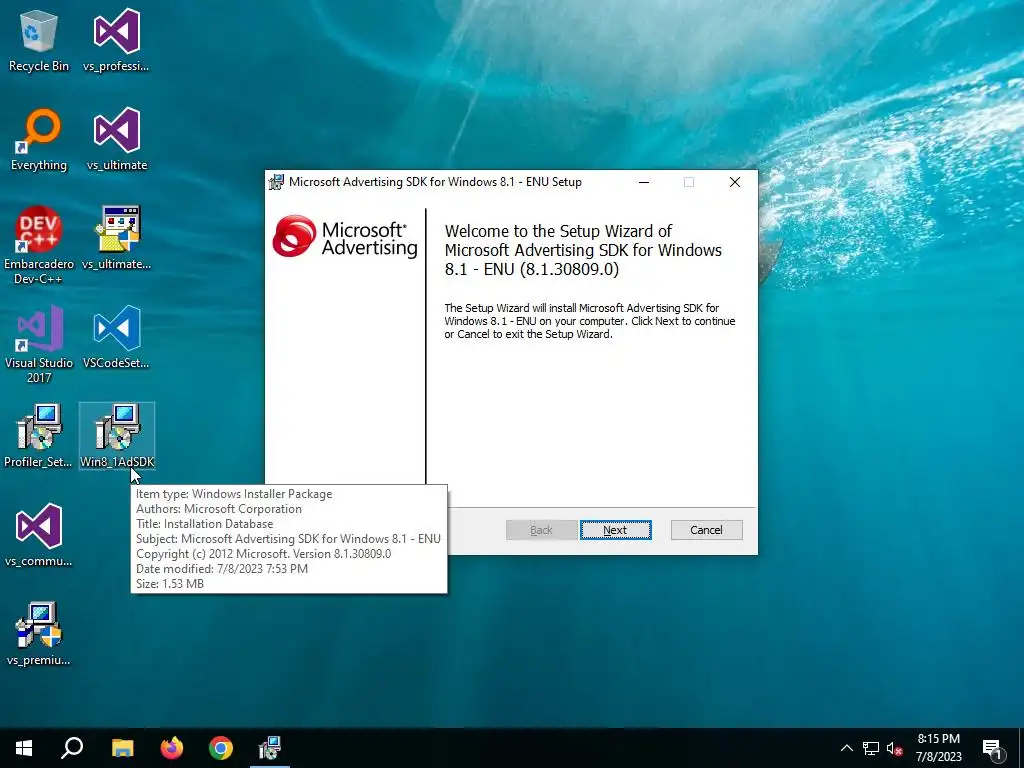Open network status tray icon
The width and height of the screenshot is (1024, 768).
pyautogui.click(x=871, y=748)
